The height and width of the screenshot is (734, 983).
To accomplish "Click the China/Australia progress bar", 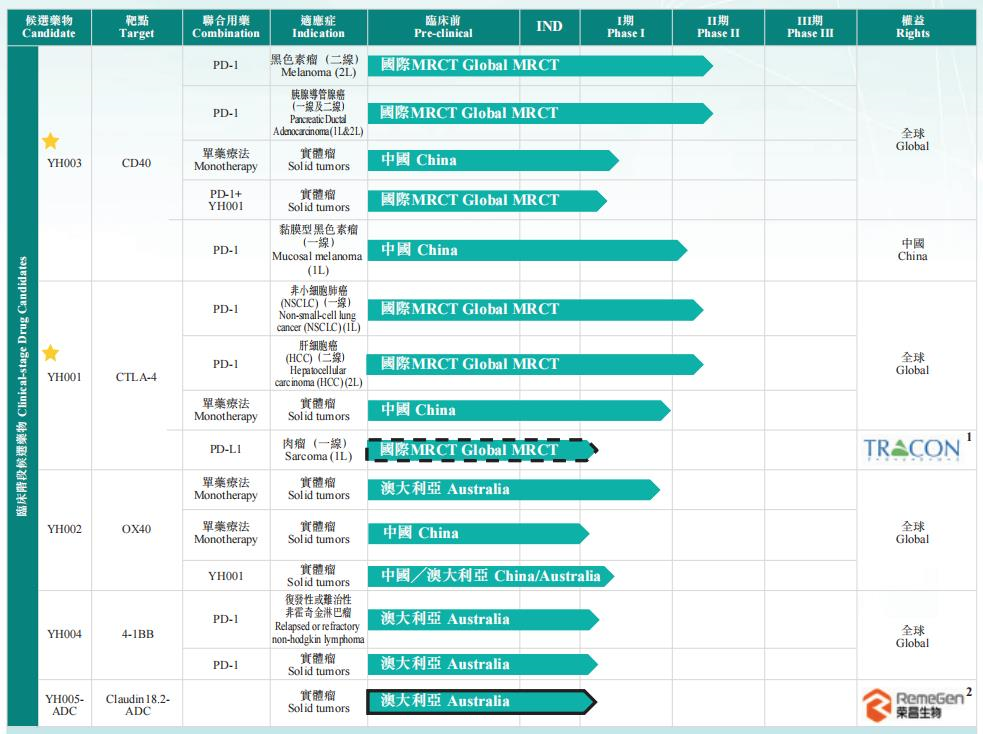I will pyautogui.click(x=488, y=576).
